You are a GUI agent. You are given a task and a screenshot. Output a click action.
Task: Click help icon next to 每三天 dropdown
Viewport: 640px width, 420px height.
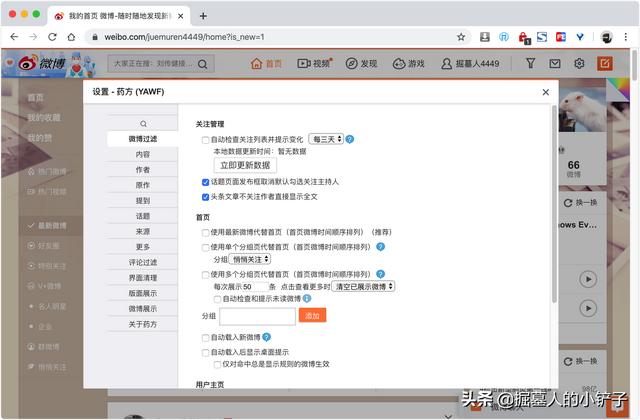pyautogui.click(x=350, y=139)
